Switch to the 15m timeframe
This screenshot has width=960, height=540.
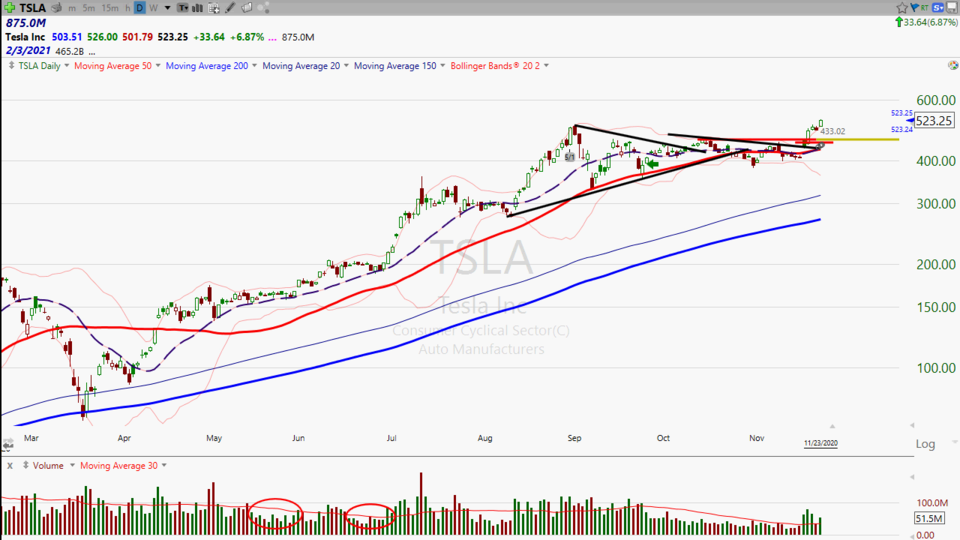click(110, 8)
